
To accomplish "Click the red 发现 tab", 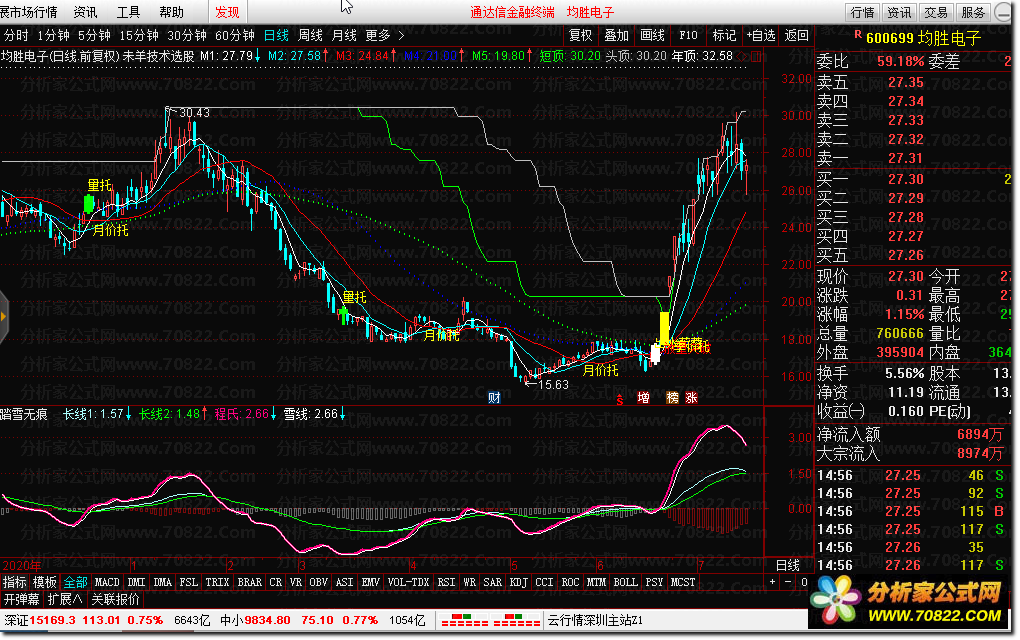I will (227, 12).
